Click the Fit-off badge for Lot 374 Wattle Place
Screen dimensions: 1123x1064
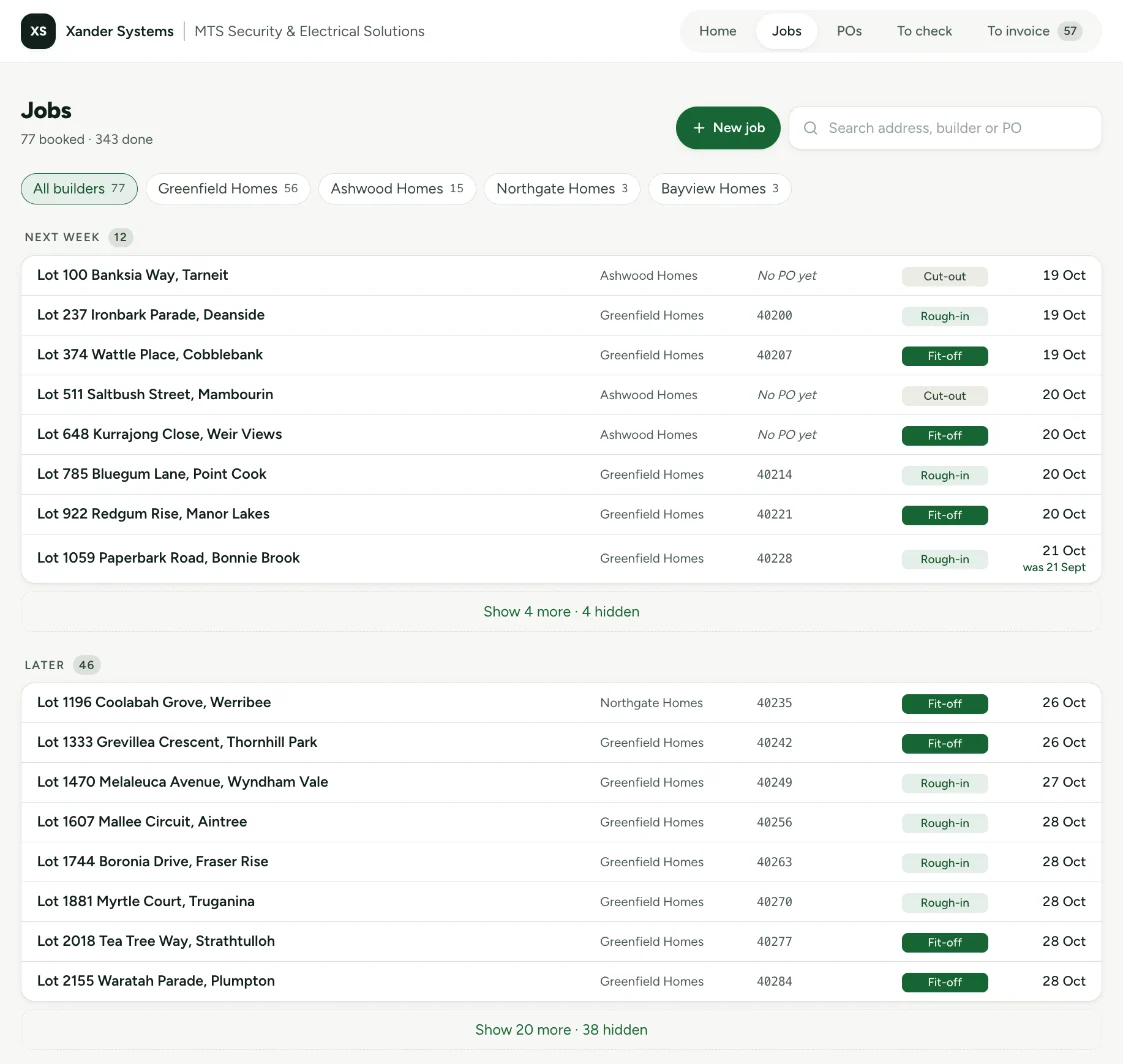coord(945,356)
